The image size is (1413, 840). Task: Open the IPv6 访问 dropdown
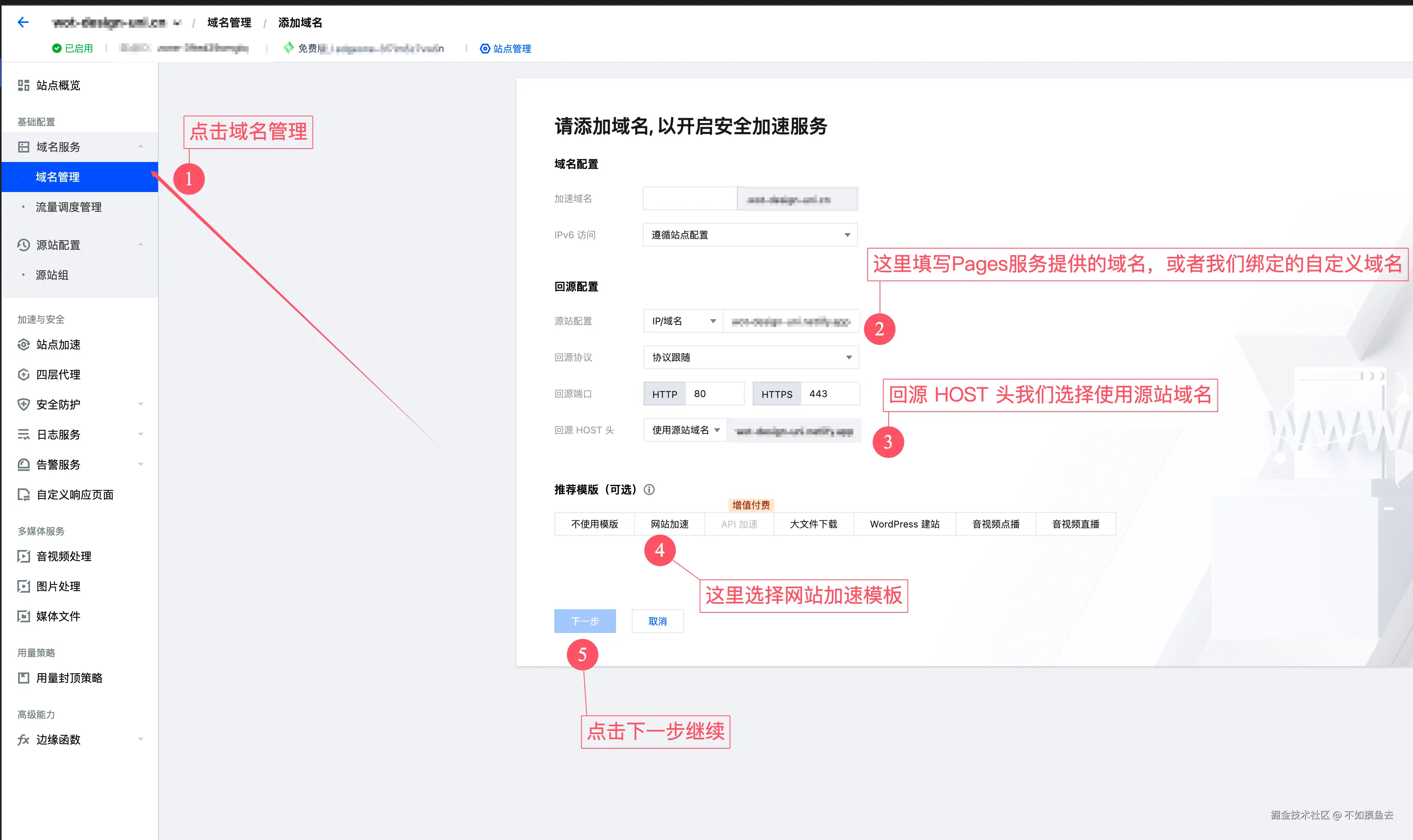[750, 235]
